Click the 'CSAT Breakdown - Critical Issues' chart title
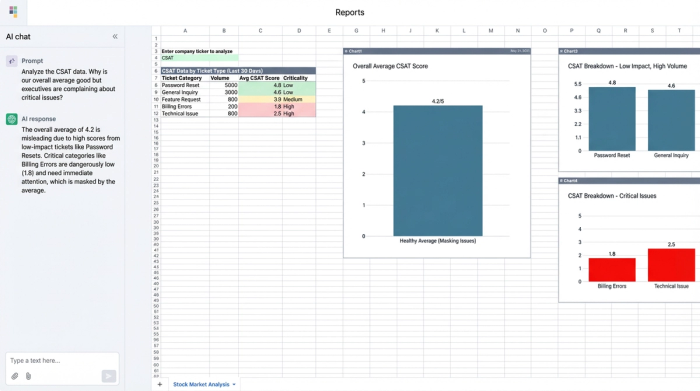Viewport: 700px width, 391px height. click(x=612, y=196)
